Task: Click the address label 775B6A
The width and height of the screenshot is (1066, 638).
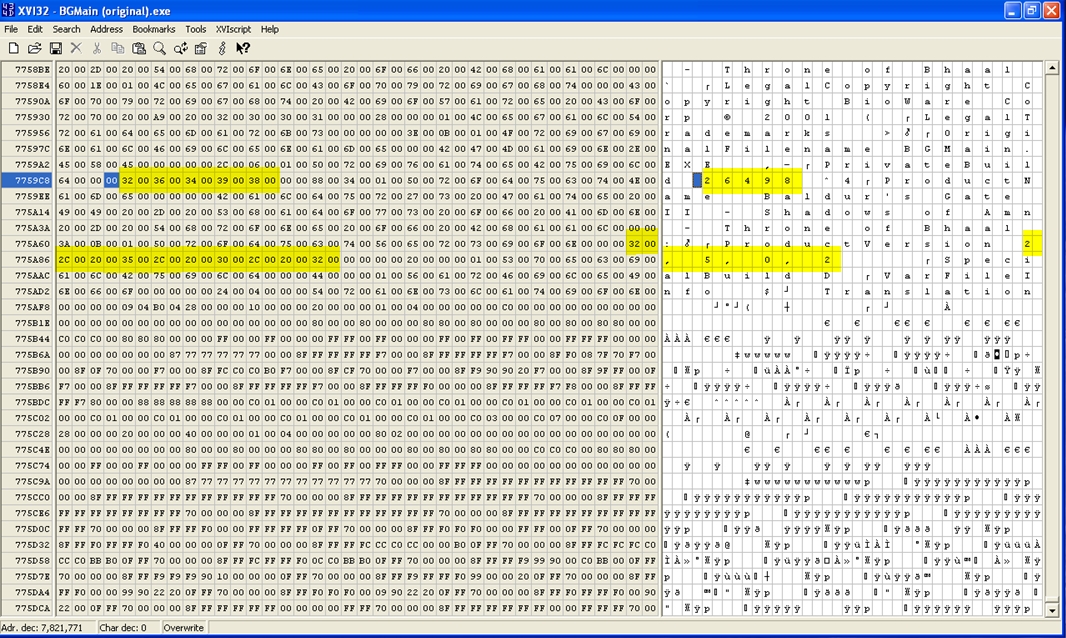Action: coord(33,354)
